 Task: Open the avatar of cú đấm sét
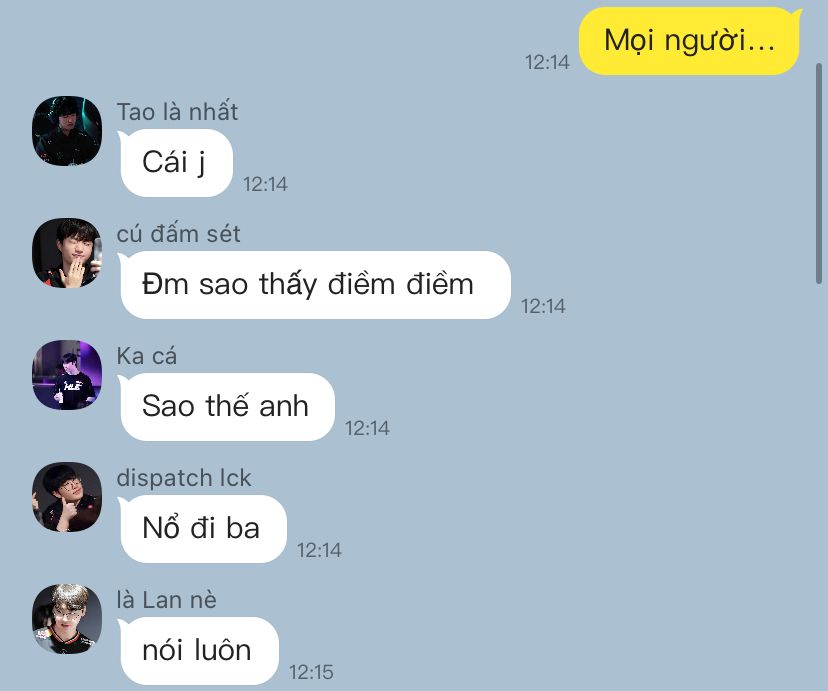[67, 253]
